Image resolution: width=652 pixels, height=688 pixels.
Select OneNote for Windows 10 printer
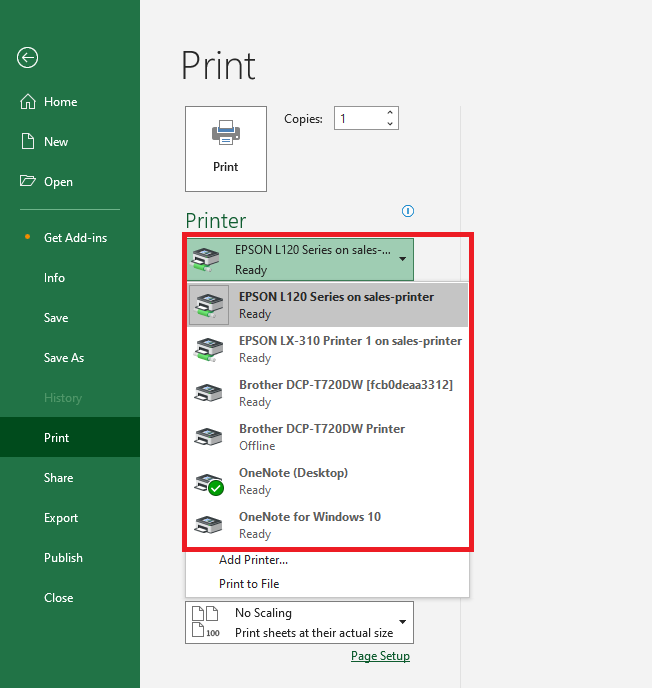pyautogui.click(x=328, y=525)
